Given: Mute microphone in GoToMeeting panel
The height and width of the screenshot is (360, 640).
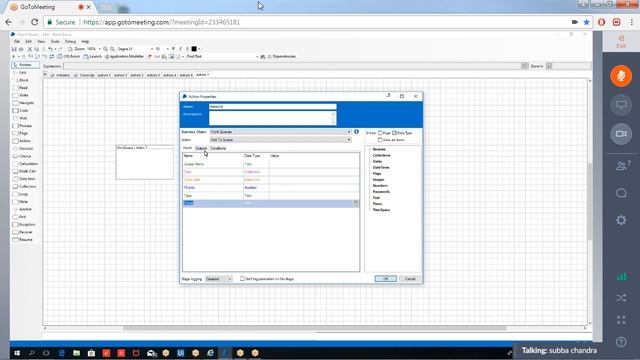Looking at the screenshot, I should coord(621,76).
